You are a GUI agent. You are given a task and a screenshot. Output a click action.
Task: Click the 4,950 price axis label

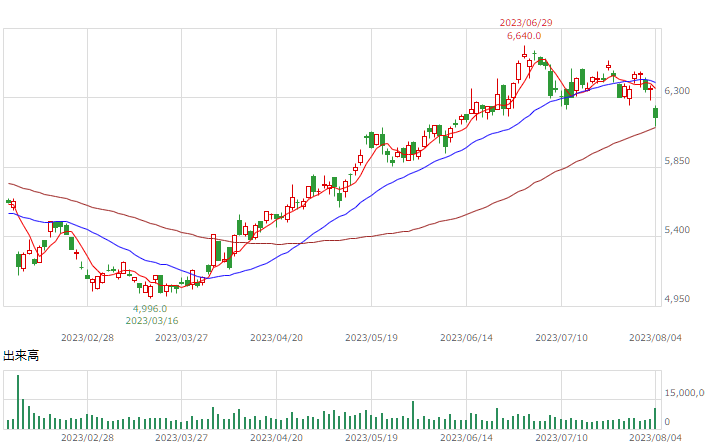coord(677,299)
